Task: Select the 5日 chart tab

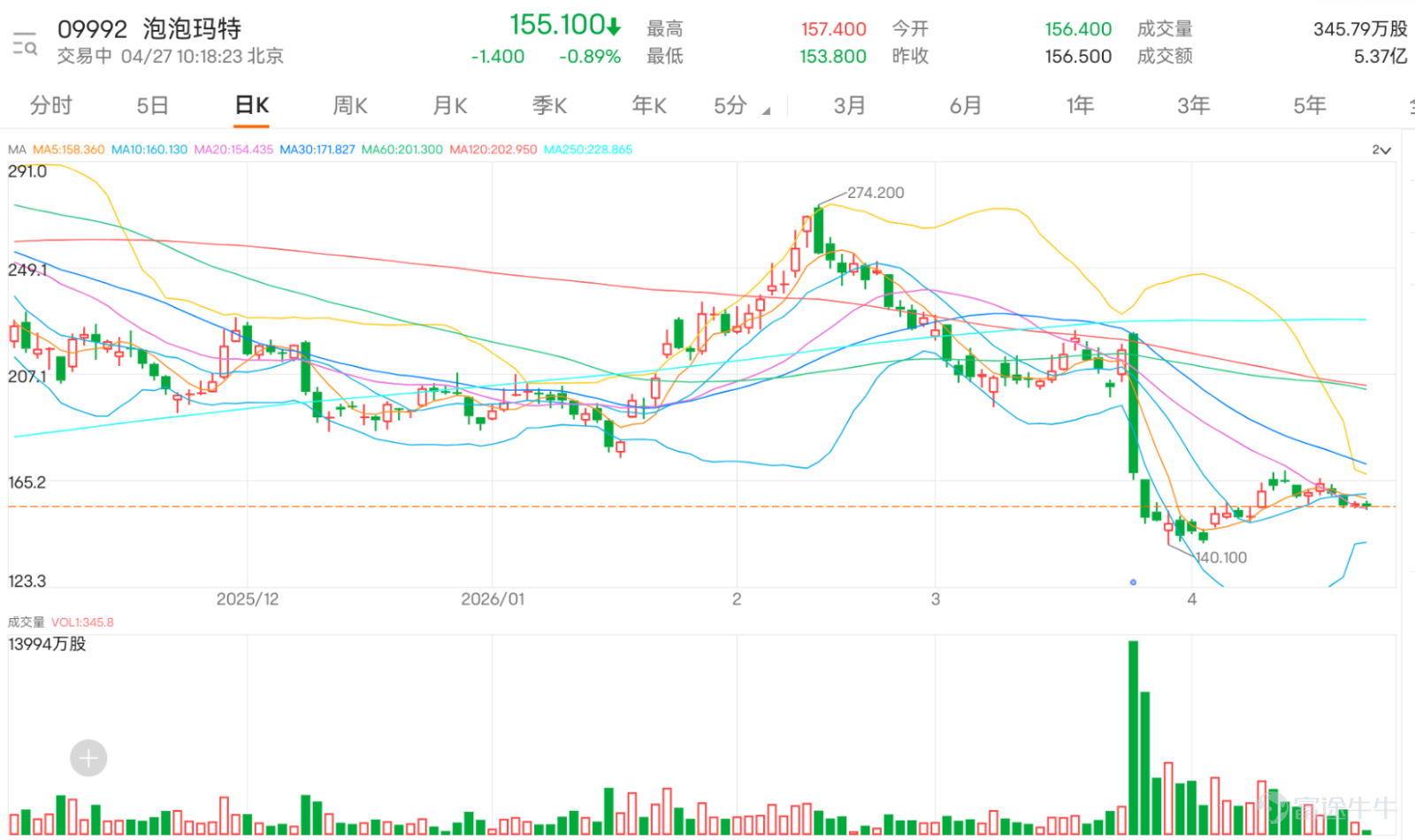Action: (x=152, y=105)
